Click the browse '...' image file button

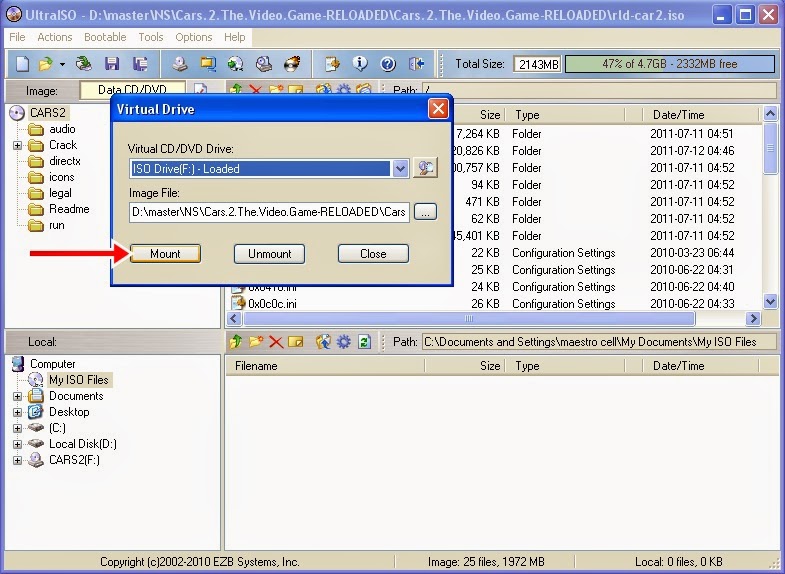tap(425, 212)
